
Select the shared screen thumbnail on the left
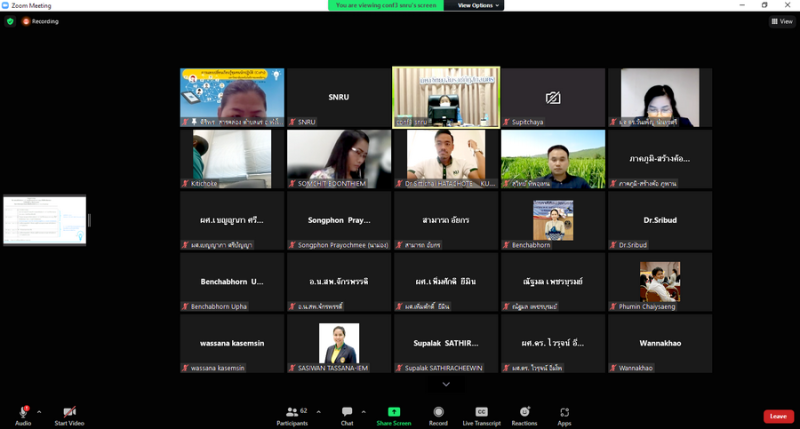tap(44, 220)
